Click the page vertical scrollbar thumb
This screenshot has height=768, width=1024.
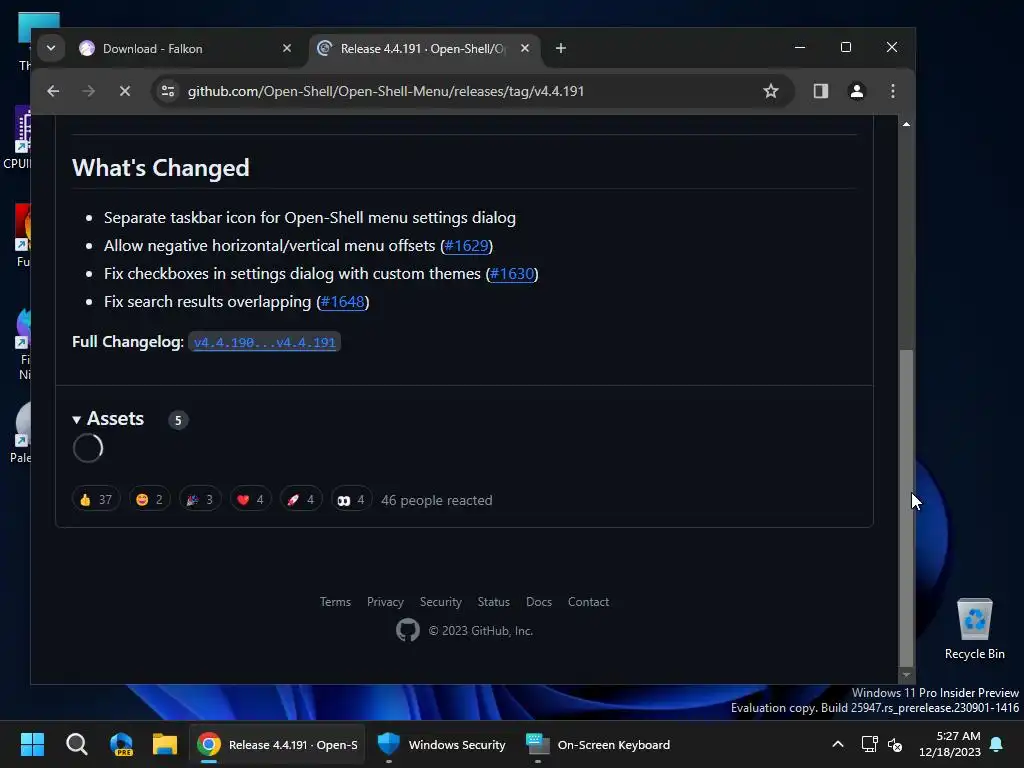[x=906, y=507]
